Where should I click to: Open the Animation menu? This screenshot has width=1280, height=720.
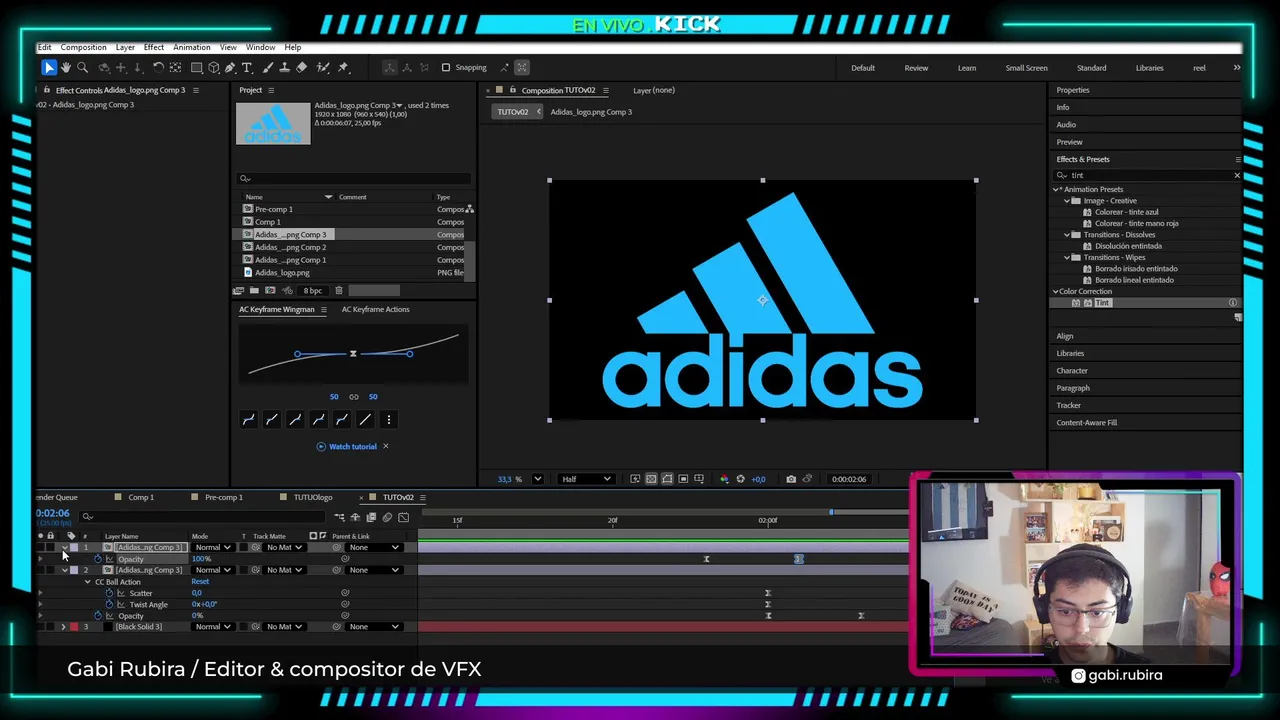tap(191, 47)
